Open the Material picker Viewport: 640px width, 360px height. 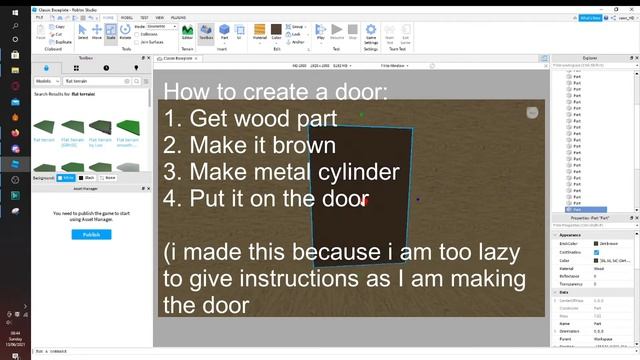tap(260, 32)
